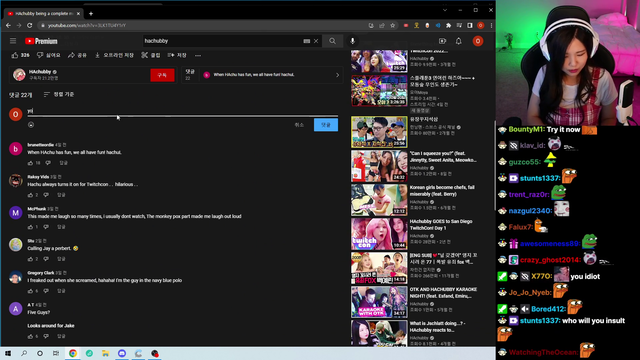Open the create video camera icon
The image size is (640, 360).
[x=442, y=41]
